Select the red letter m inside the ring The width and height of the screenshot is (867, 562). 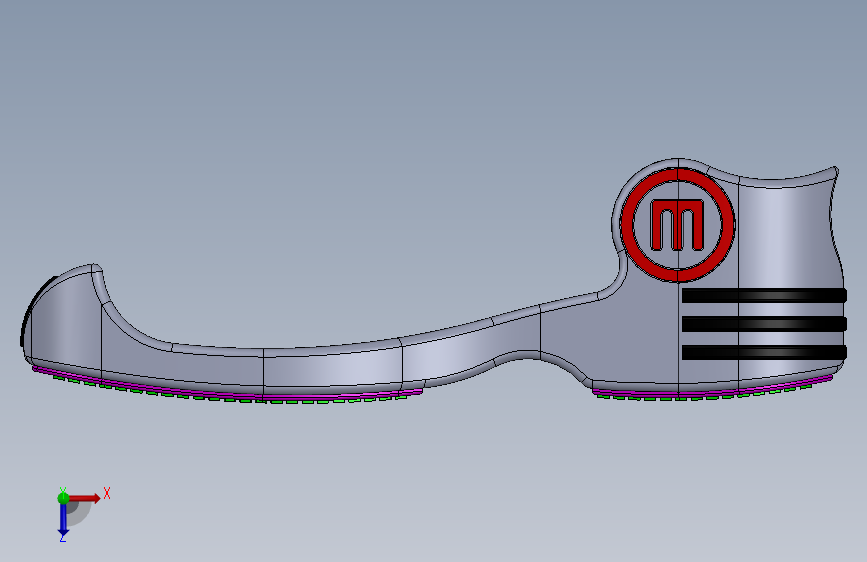click(677, 225)
